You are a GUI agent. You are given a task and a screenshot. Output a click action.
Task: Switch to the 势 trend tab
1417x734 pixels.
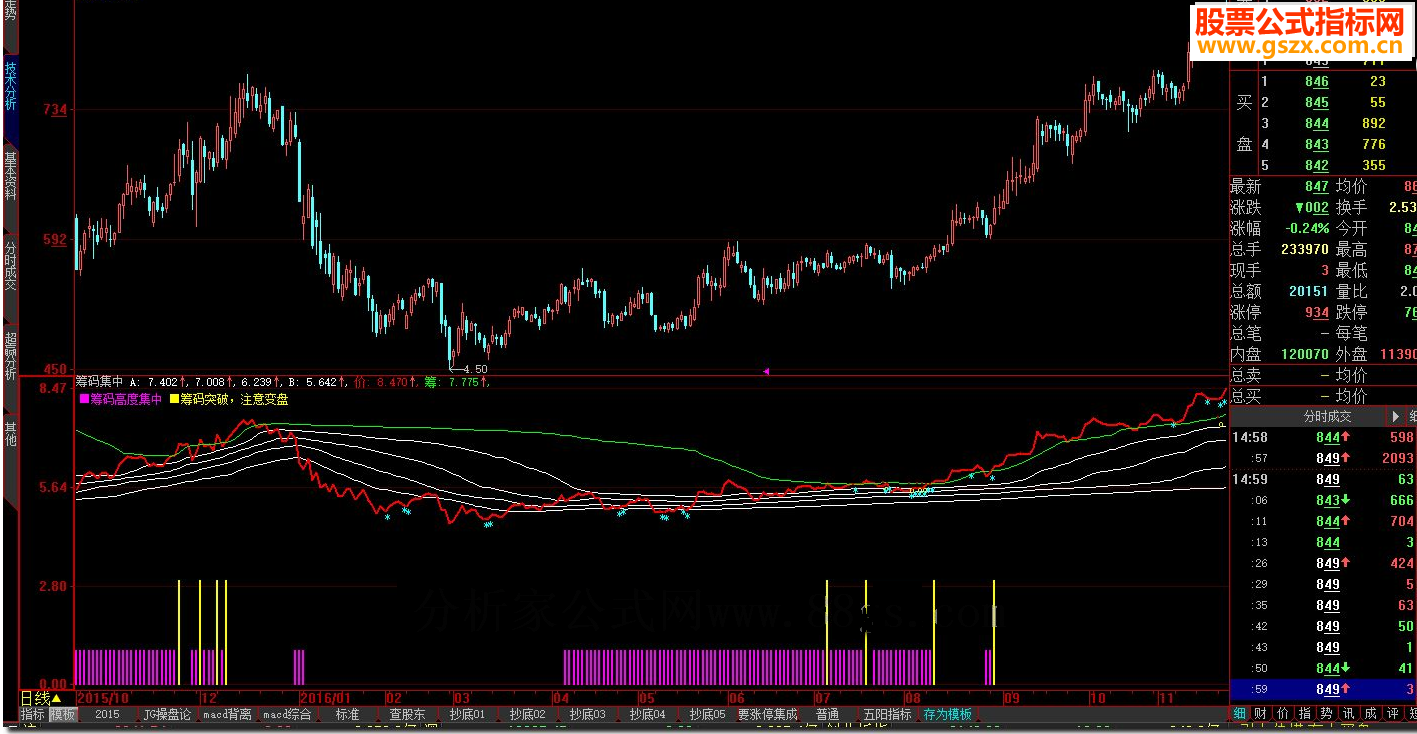click(1326, 713)
